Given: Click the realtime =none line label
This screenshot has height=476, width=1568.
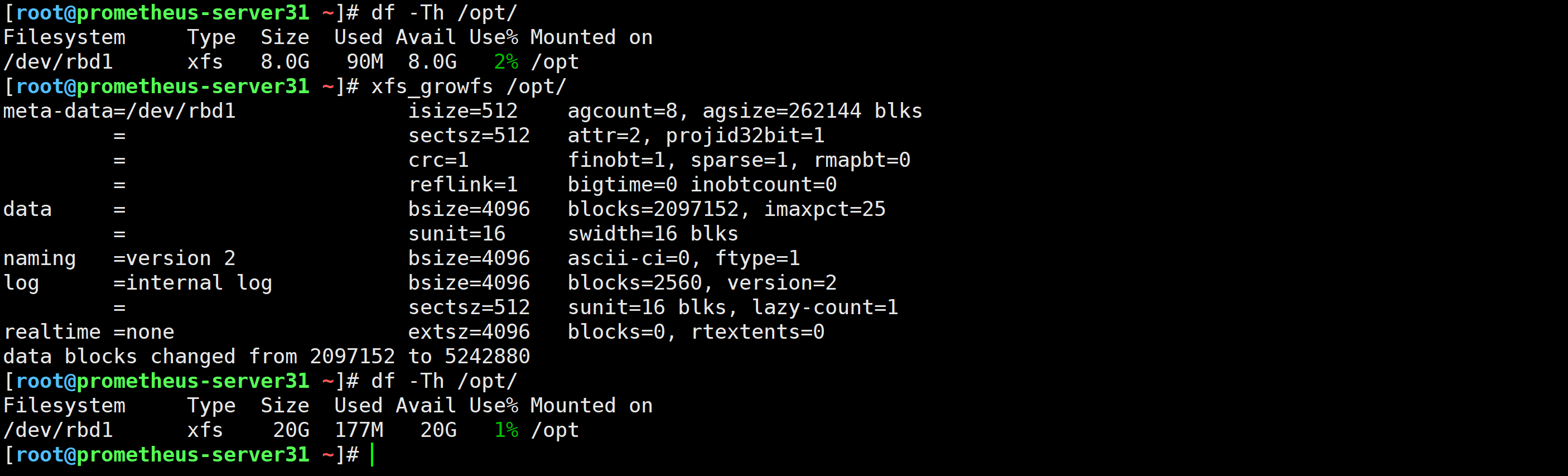Looking at the screenshot, I should (x=89, y=333).
